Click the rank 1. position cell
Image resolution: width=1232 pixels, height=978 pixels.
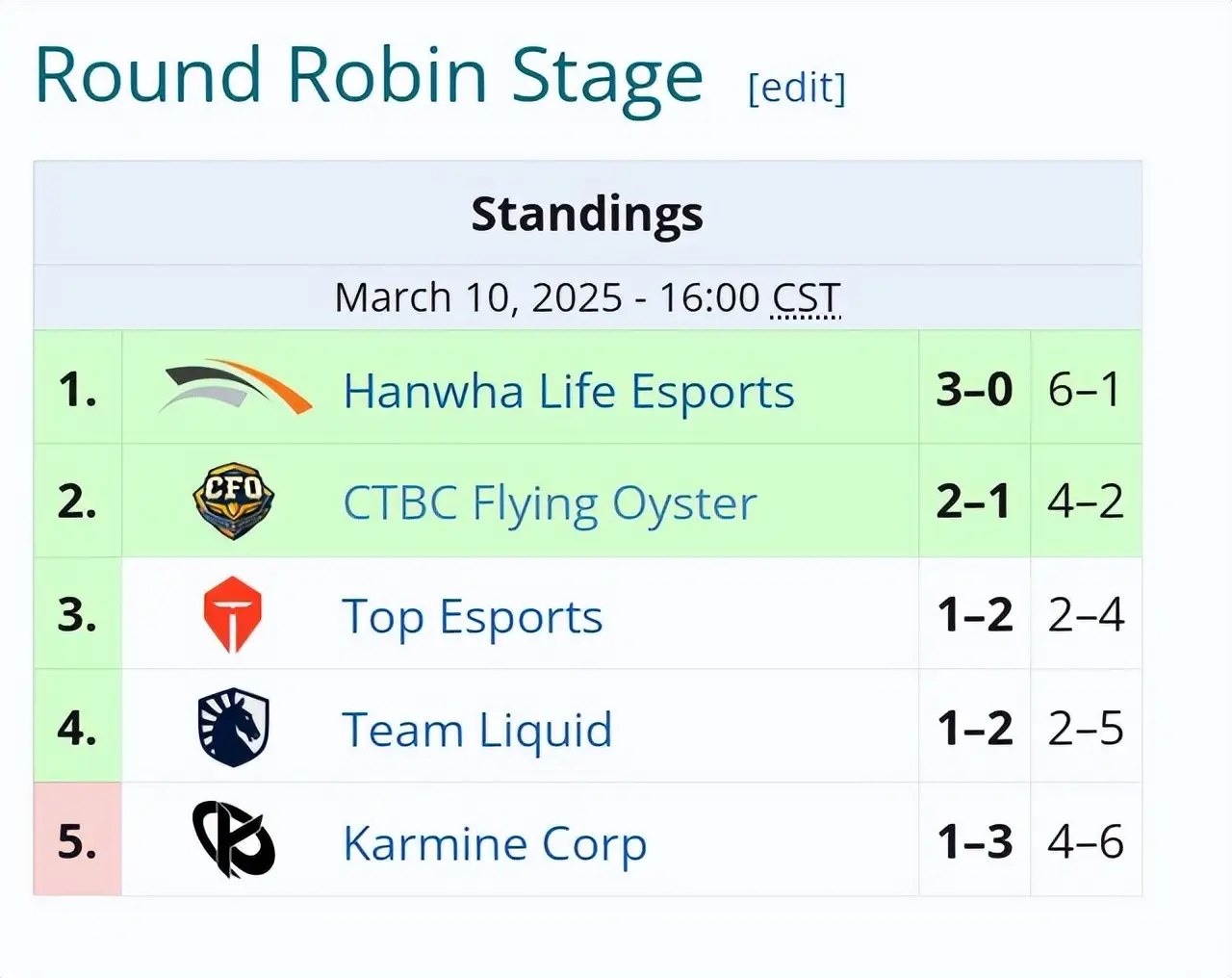78,388
